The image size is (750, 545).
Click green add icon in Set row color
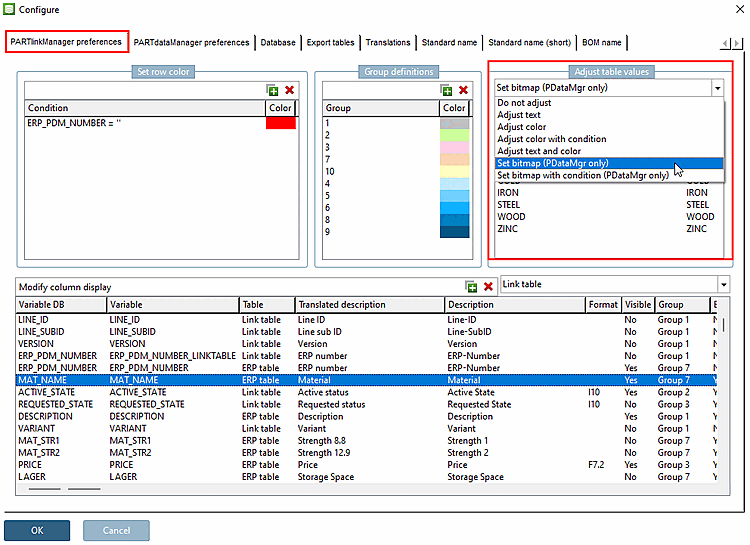[273, 91]
